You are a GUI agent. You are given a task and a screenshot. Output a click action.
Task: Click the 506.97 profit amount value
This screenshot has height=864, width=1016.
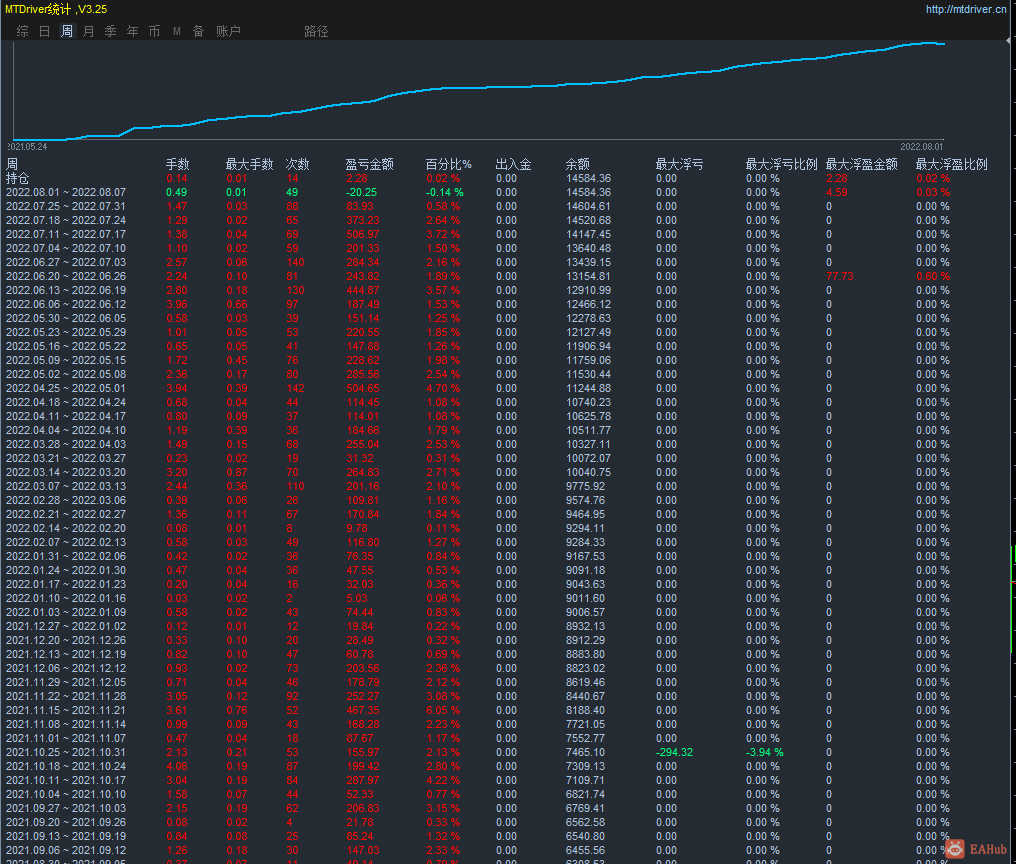[x=363, y=234]
